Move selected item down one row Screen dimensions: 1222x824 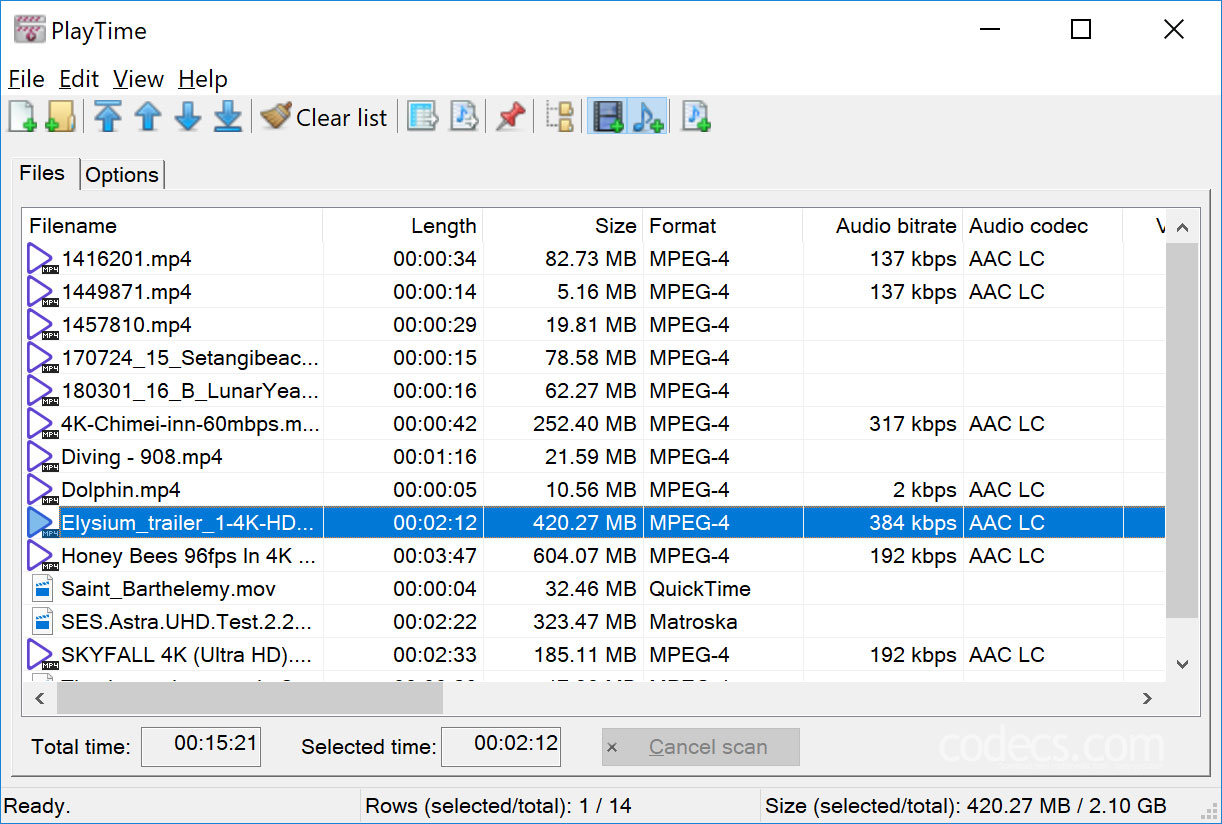[x=188, y=117]
